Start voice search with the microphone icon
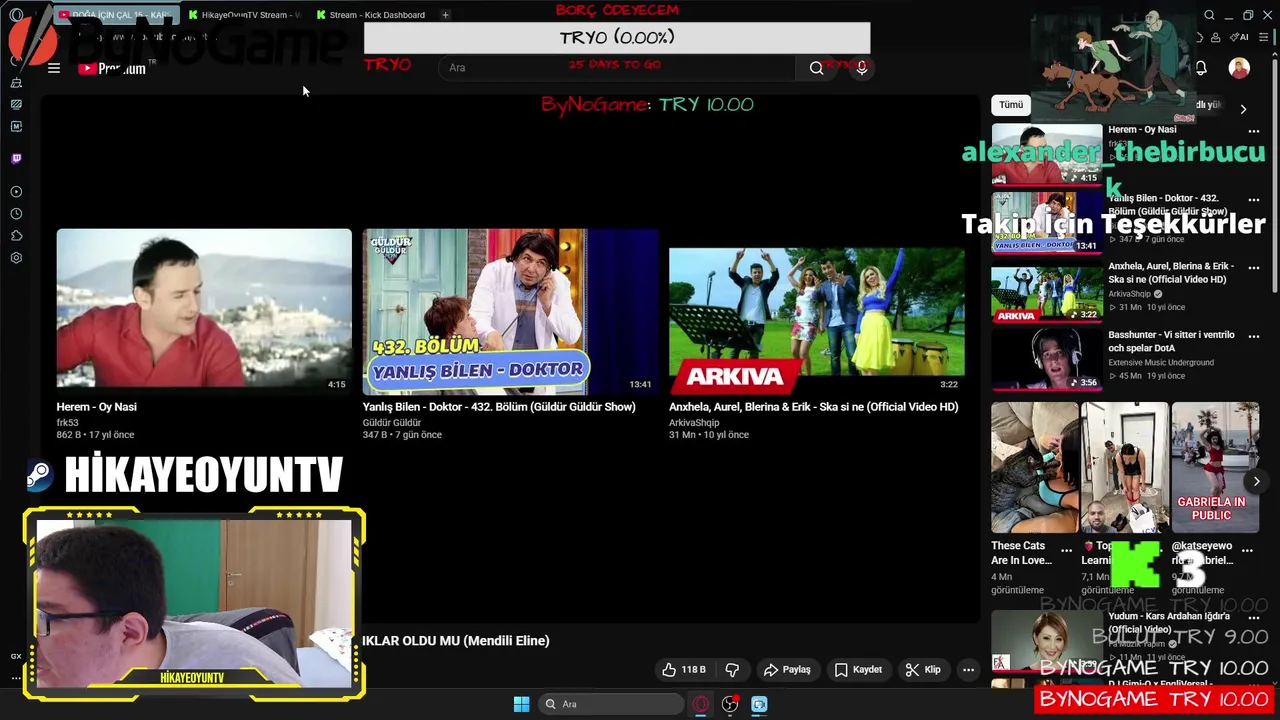1280x720 pixels. point(861,67)
